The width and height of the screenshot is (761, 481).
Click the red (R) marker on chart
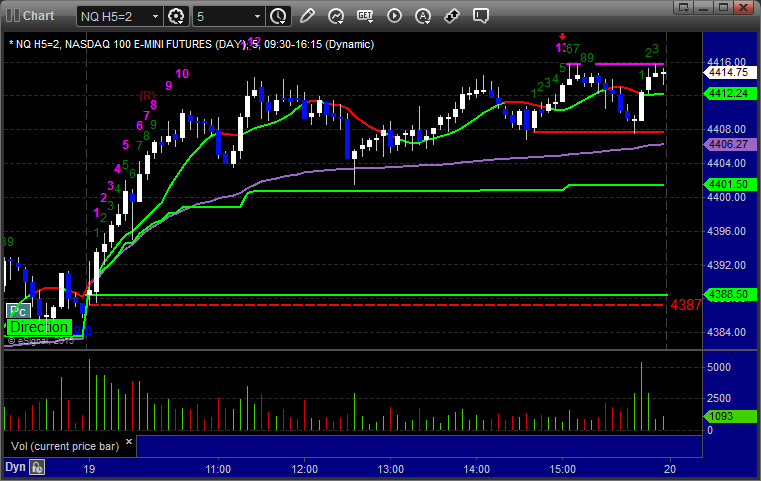147,95
